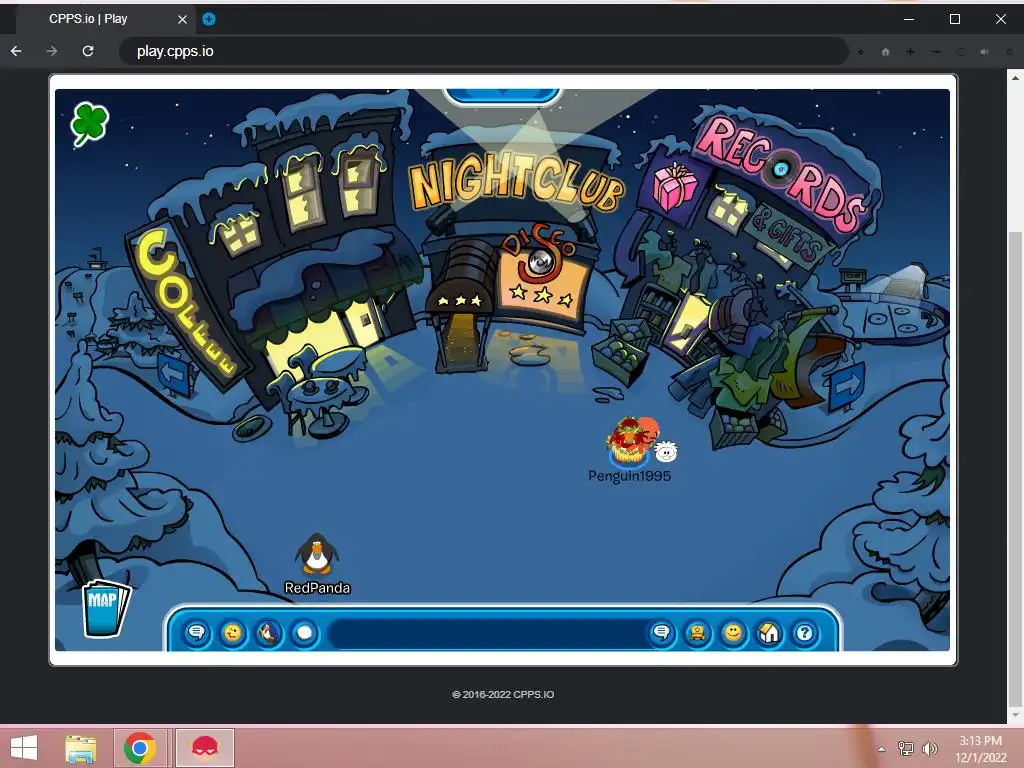Switch to the red CPPS app taskbar icon
Screen dimensions: 1024x768
(x=204, y=748)
